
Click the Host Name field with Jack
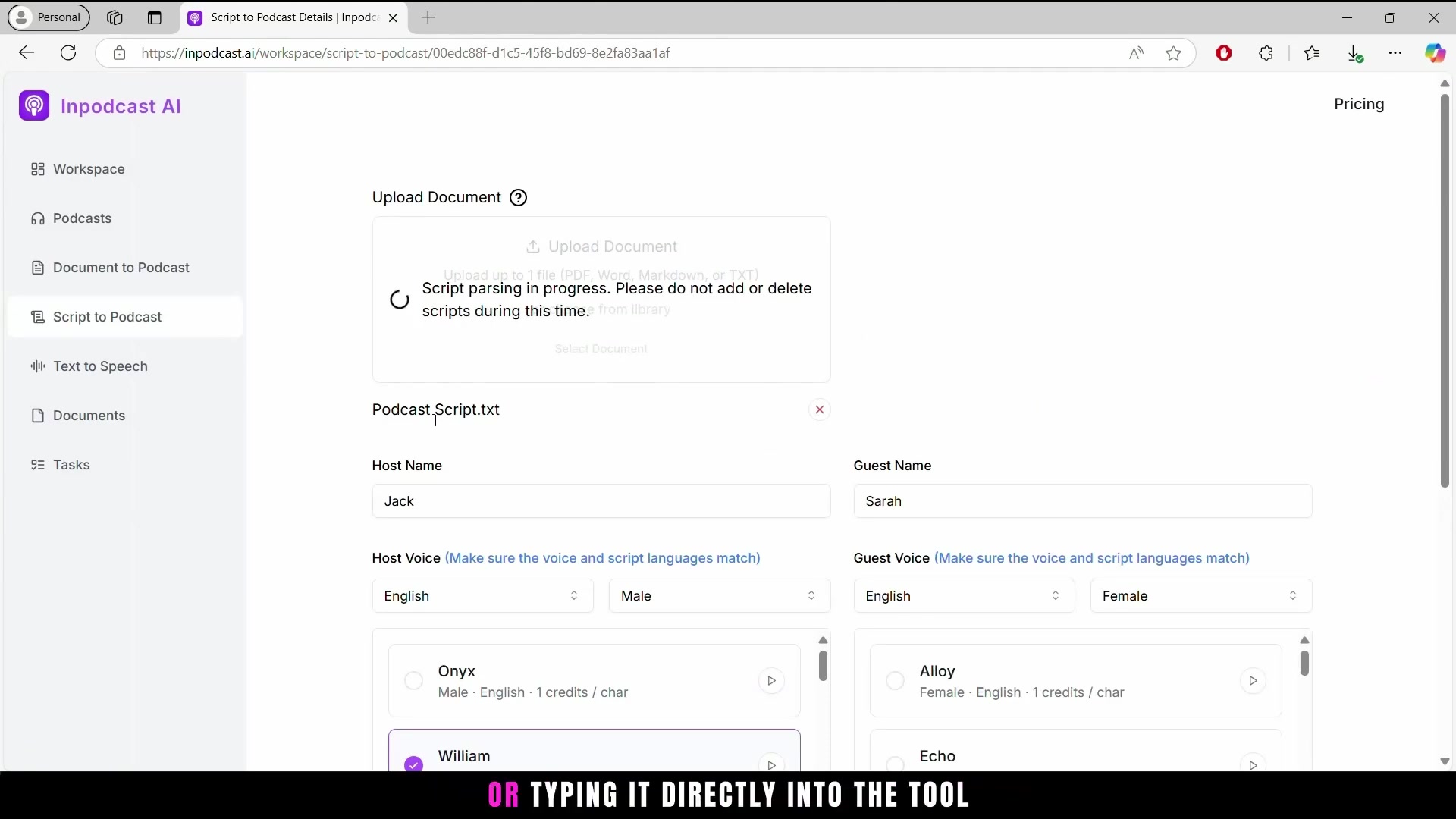click(601, 501)
